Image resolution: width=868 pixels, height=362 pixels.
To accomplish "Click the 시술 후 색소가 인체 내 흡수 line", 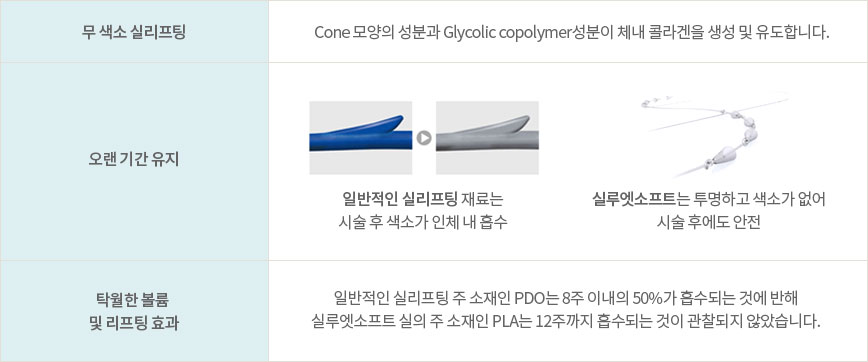I will pyautogui.click(x=423, y=222).
